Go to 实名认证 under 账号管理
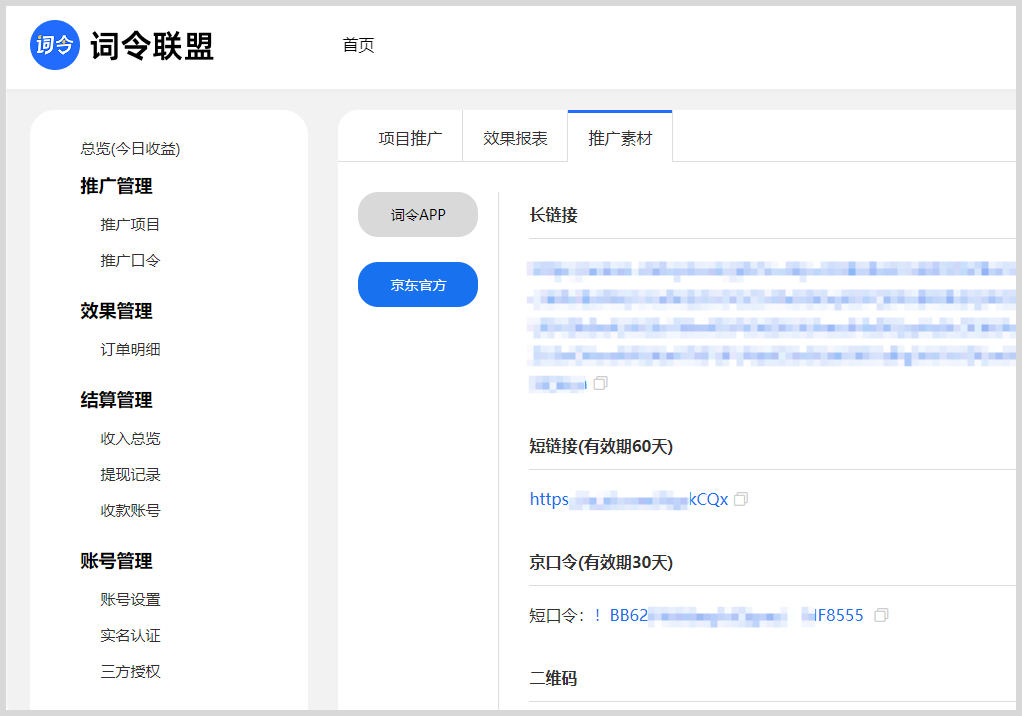 (131, 635)
